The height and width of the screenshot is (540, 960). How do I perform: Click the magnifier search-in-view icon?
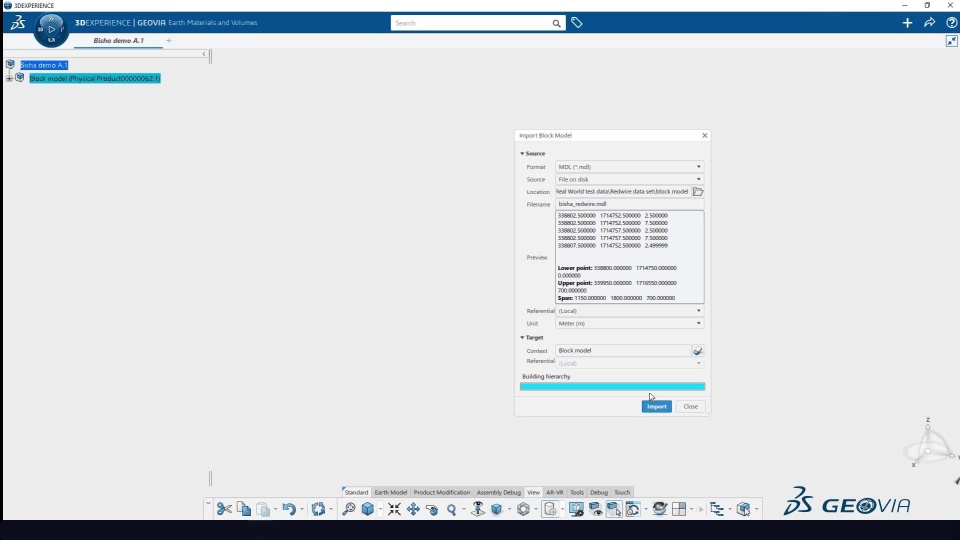click(x=348, y=509)
